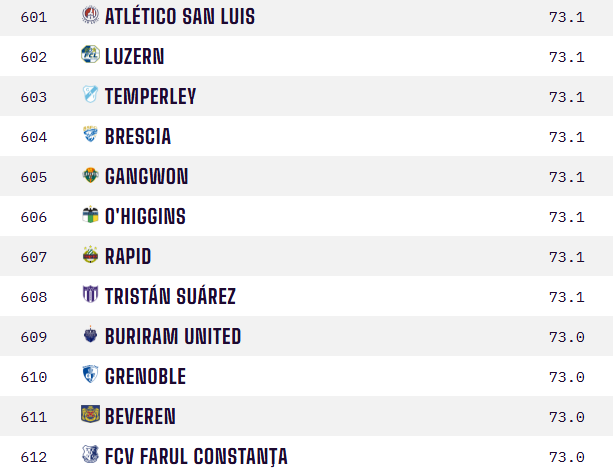Screen dimensions: 613x473
Task: Click rank number 605 for Gangwon
Action: tap(34, 177)
